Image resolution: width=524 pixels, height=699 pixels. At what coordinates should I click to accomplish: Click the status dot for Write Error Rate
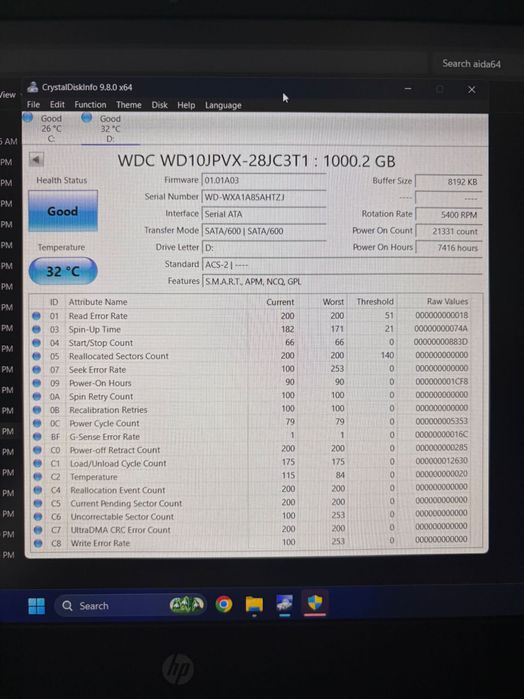click(38, 543)
